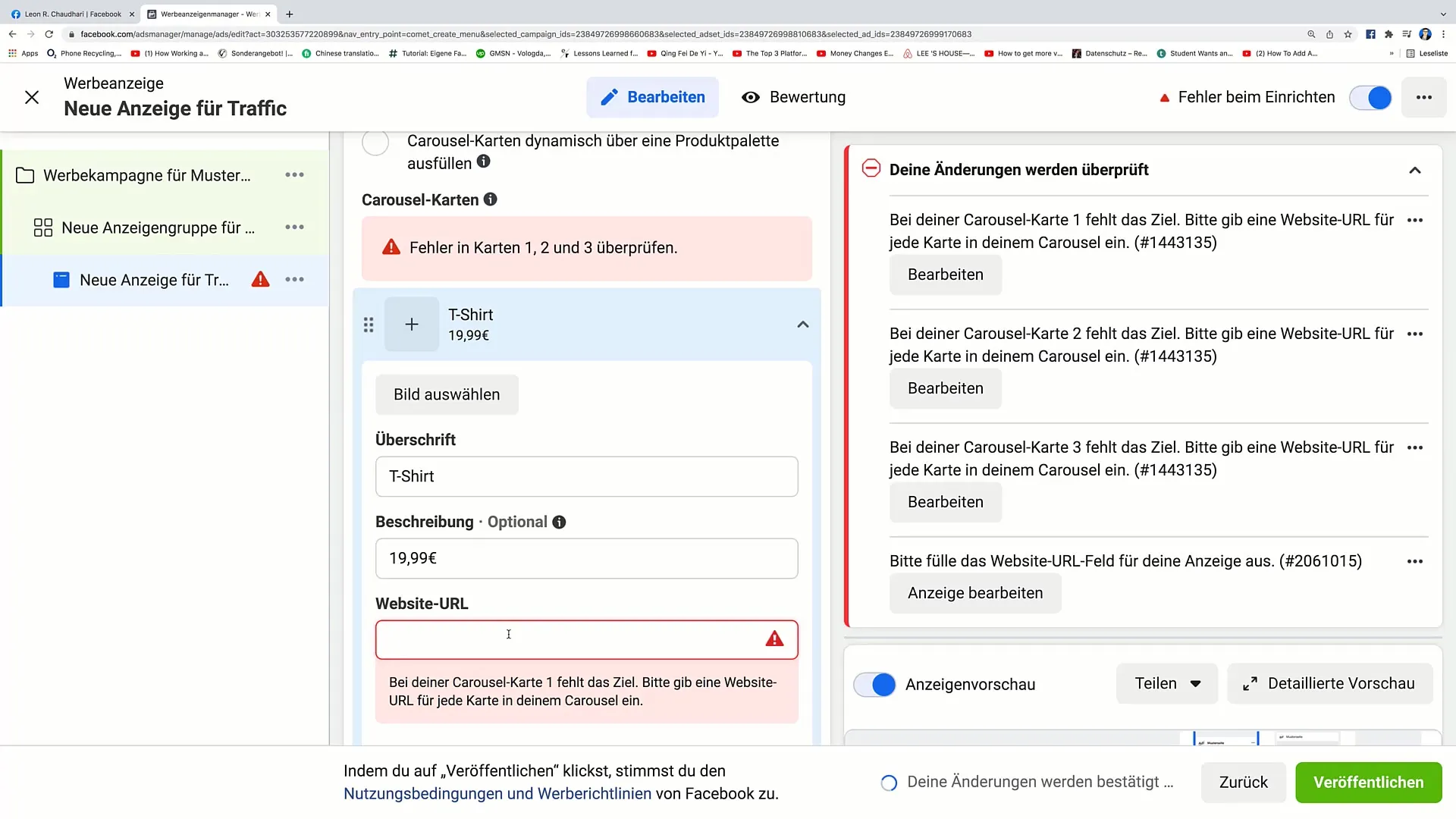The height and width of the screenshot is (819, 1456).
Task: Open the browser extensions puzzle icon
Action: tap(1389, 34)
